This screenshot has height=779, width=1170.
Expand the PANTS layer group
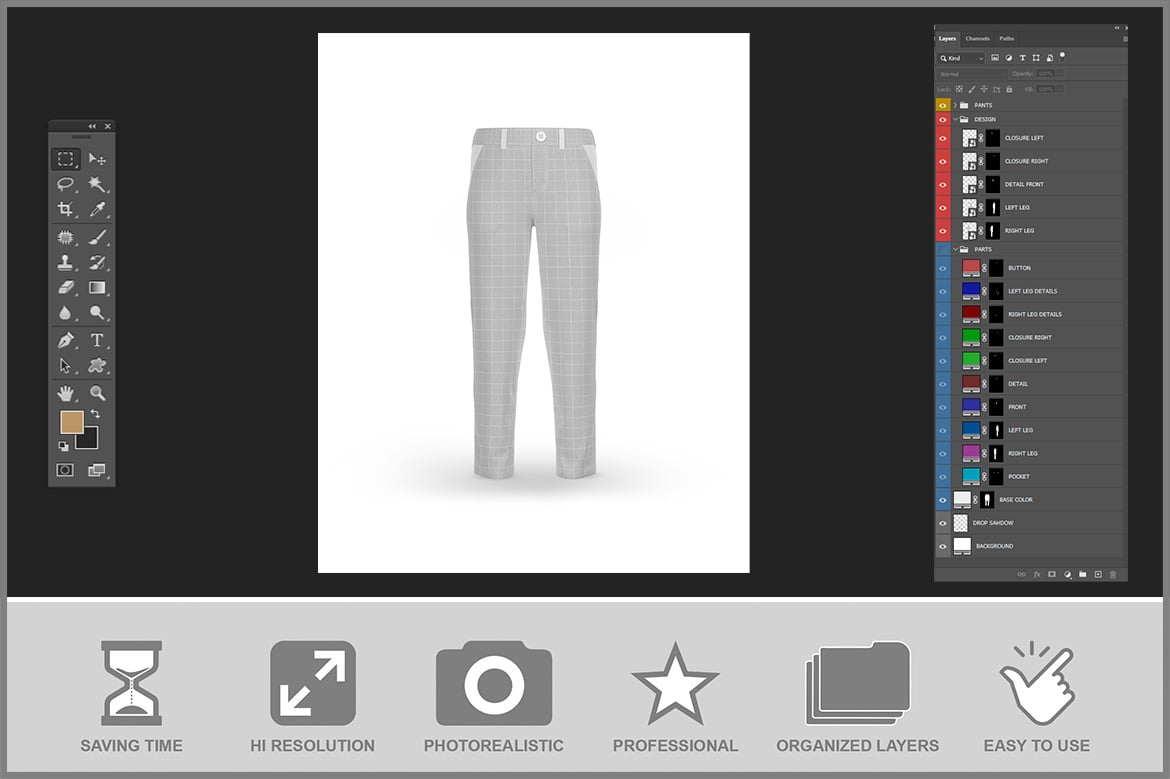pyautogui.click(x=955, y=105)
